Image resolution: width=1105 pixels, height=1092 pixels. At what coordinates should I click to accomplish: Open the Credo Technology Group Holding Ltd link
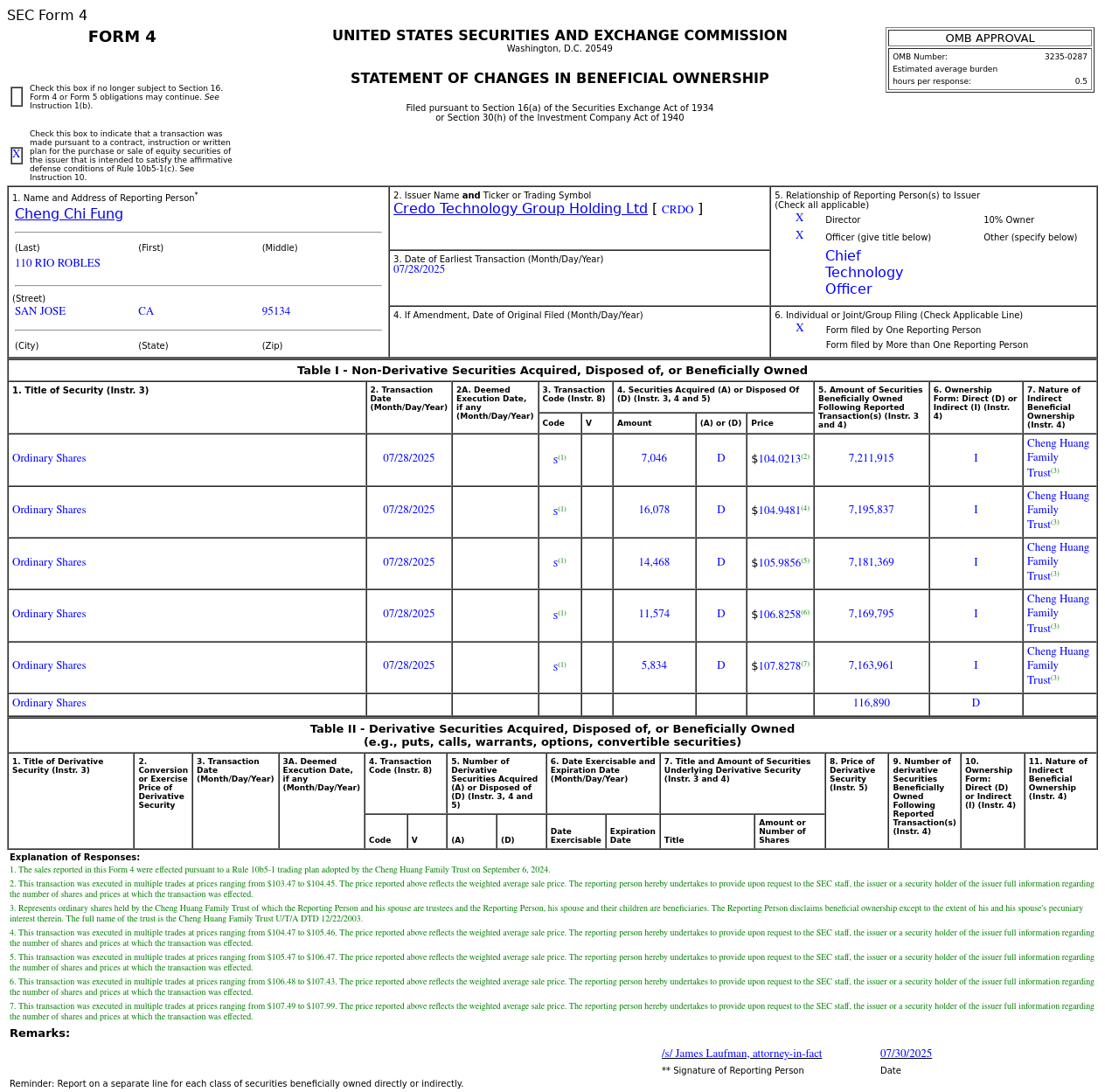click(520, 209)
